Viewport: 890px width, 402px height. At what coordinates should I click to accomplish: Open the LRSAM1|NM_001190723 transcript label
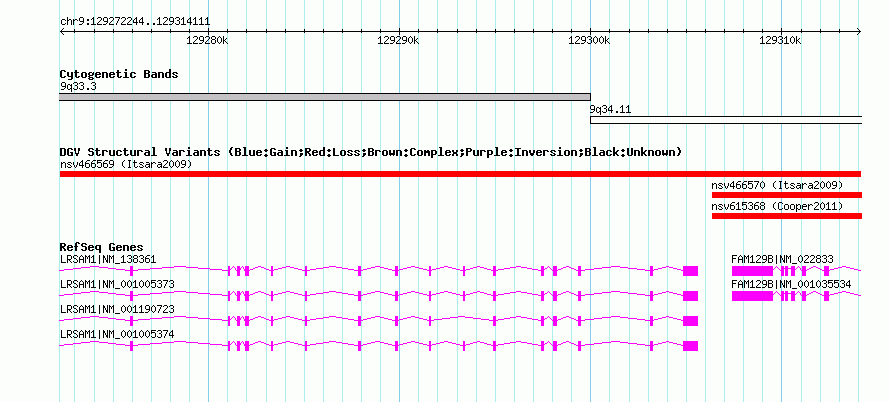pos(117,309)
